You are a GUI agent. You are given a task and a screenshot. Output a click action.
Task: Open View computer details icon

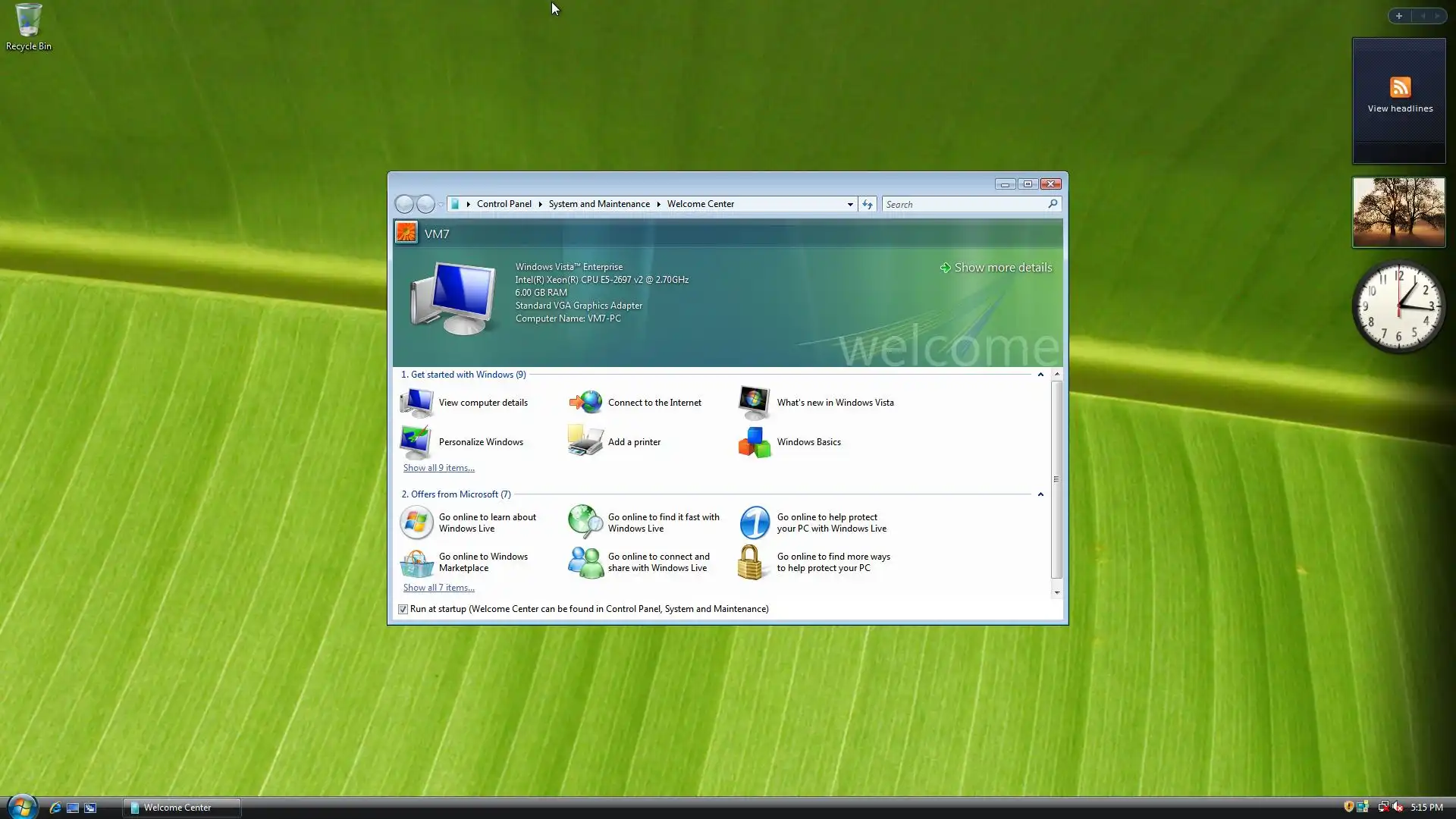pyautogui.click(x=416, y=403)
